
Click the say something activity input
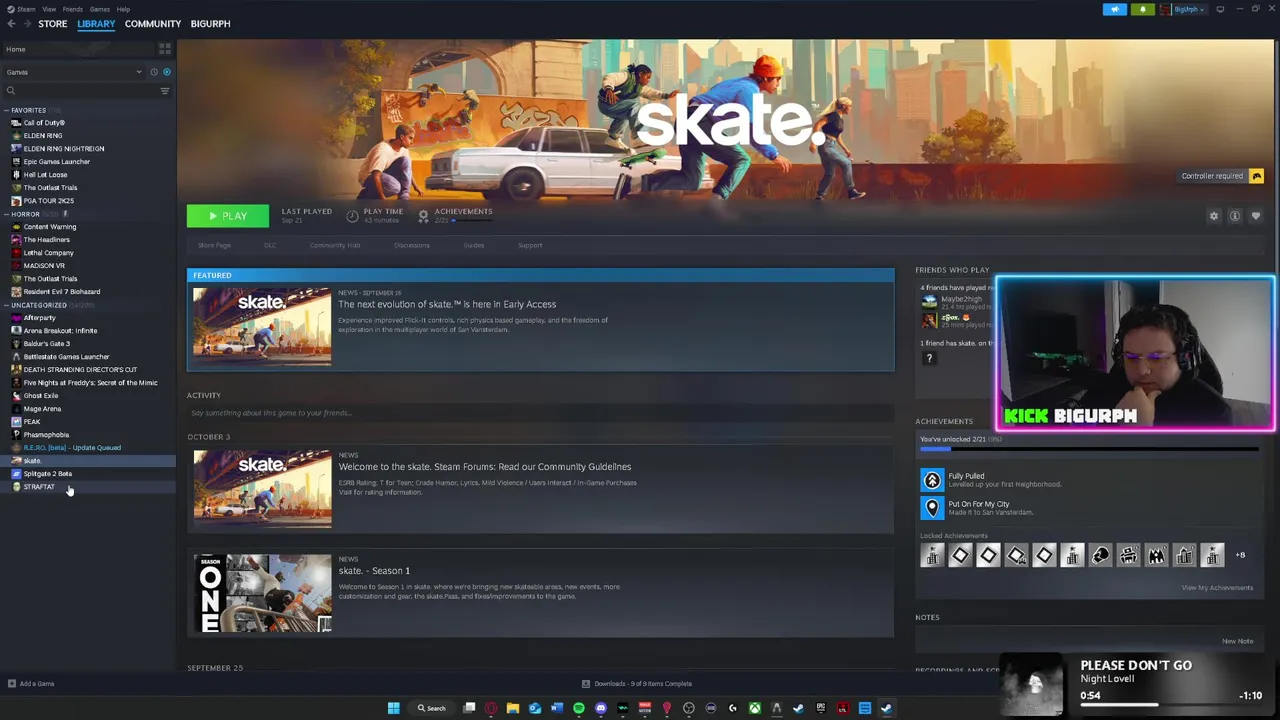tap(540, 413)
